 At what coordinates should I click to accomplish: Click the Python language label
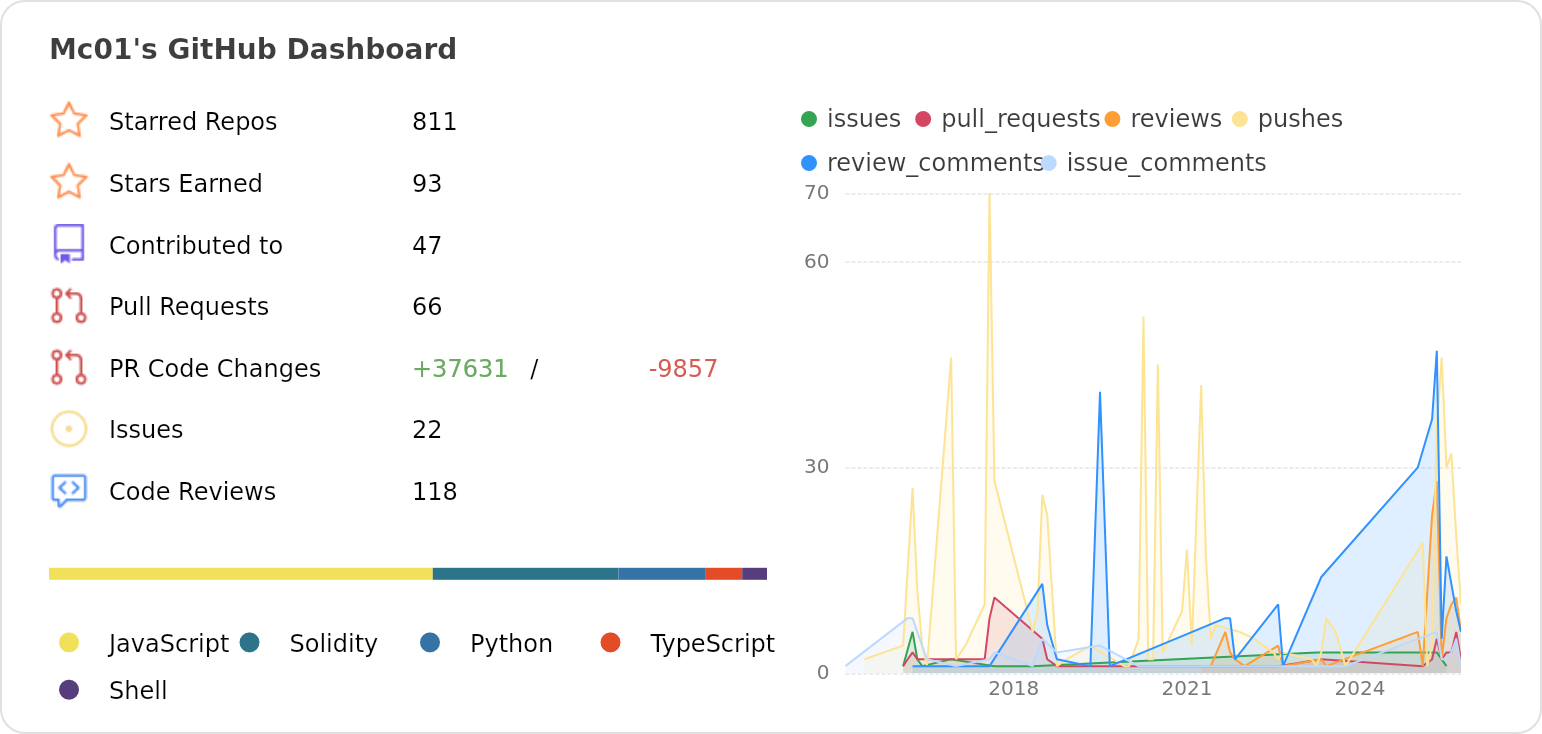(x=511, y=644)
